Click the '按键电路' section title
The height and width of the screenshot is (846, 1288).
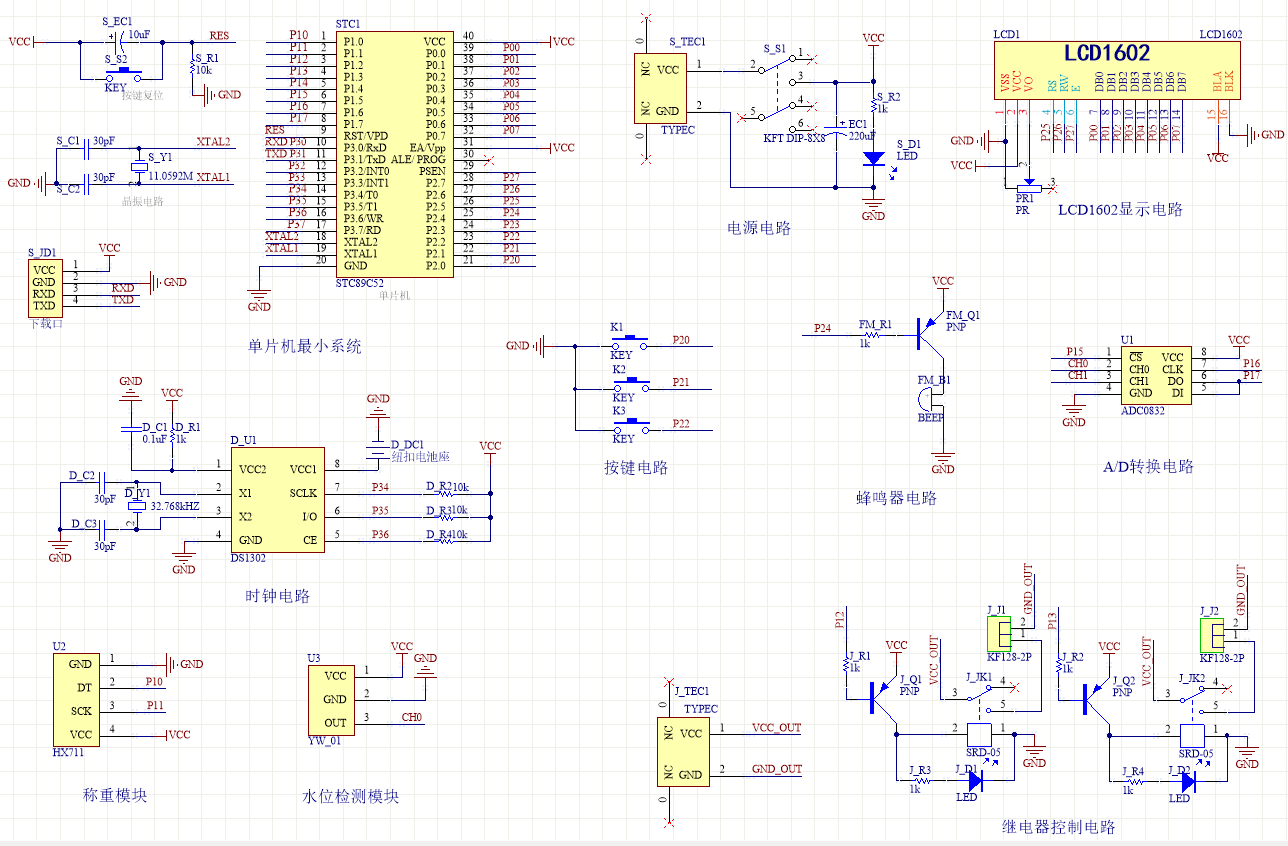coord(635,467)
